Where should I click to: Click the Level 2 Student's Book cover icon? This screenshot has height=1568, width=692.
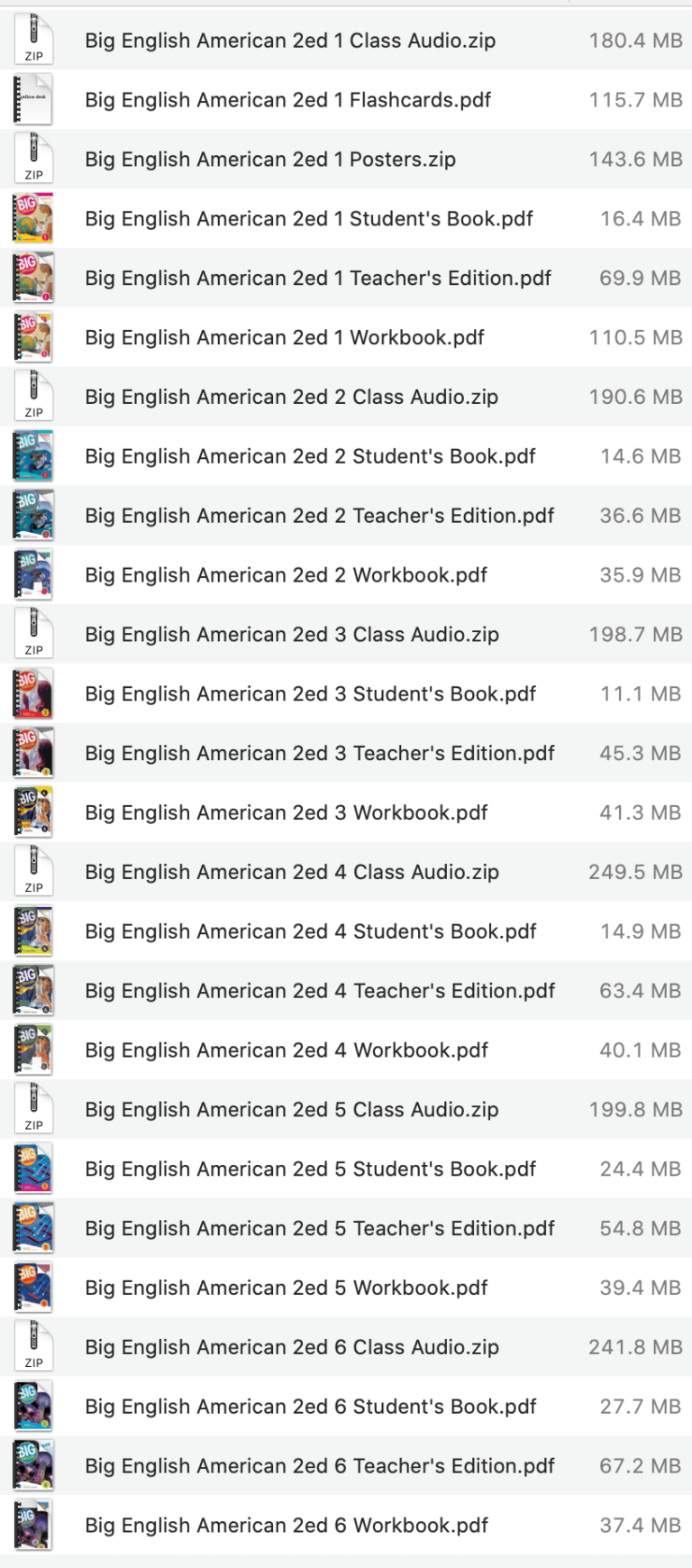pyautogui.click(x=32, y=455)
